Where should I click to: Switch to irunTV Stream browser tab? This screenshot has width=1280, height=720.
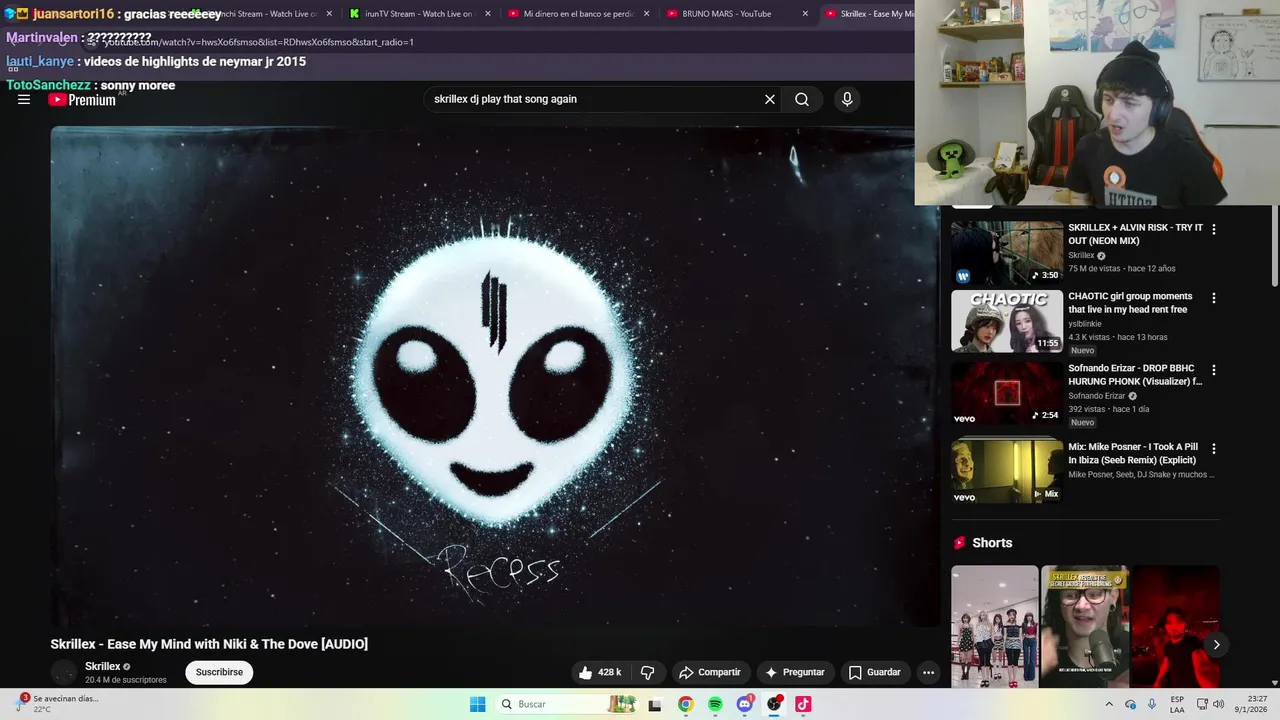(419, 14)
